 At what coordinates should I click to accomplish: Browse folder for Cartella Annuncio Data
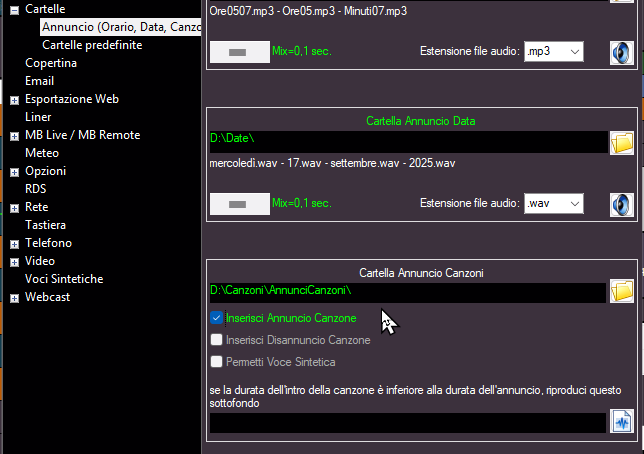click(622, 142)
